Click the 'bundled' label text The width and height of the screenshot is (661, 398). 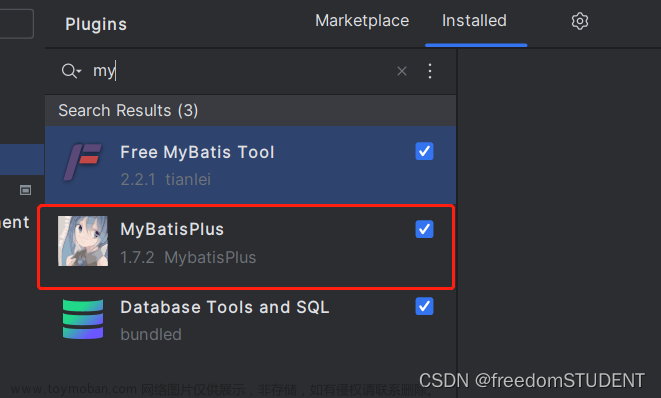tap(151, 334)
